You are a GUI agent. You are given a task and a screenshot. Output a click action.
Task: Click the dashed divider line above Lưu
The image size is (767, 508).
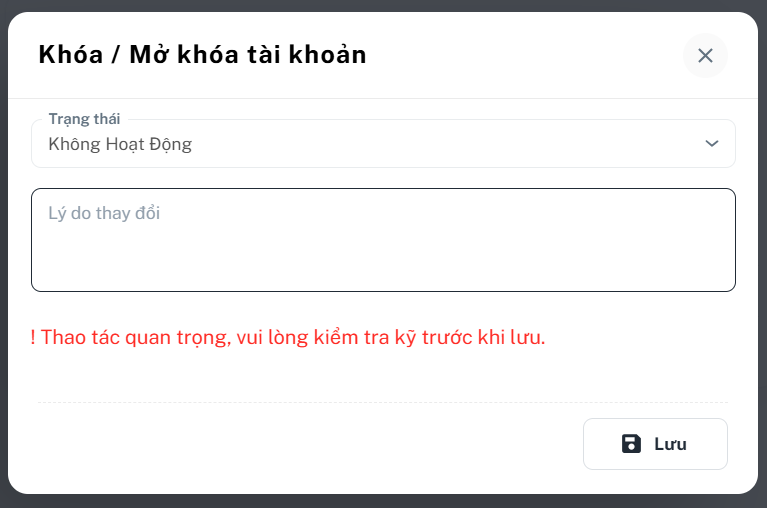(383, 402)
